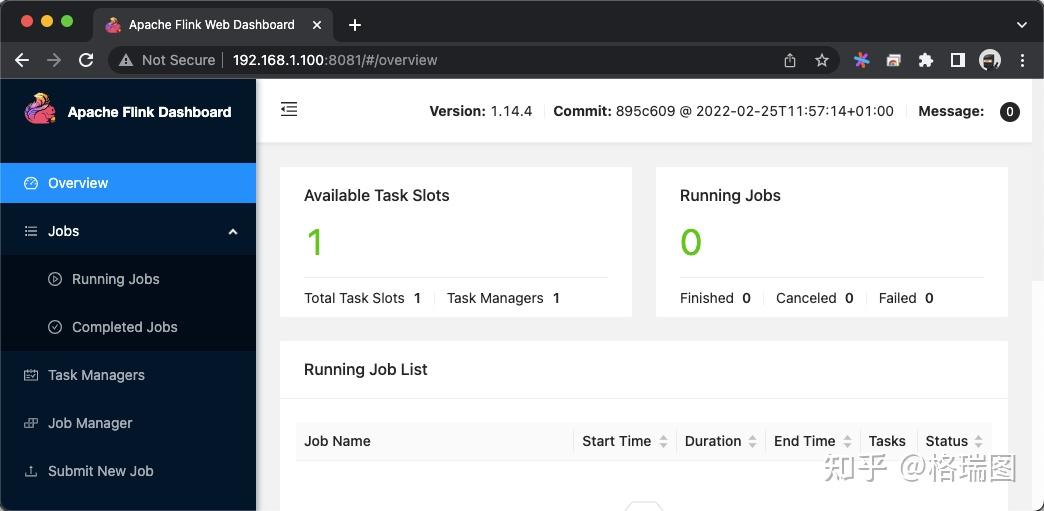The width and height of the screenshot is (1044, 511).
Task: Click the share page icon in address bar
Action: (x=790, y=60)
